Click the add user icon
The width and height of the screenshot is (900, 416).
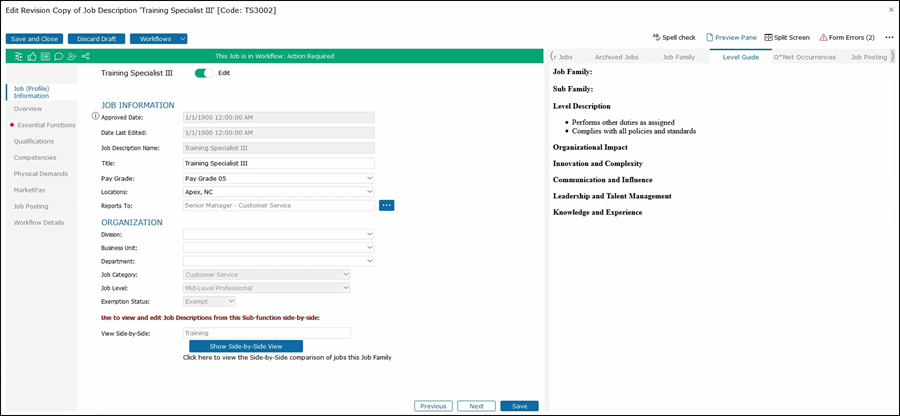pyautogui.click(x=72, y=56)
